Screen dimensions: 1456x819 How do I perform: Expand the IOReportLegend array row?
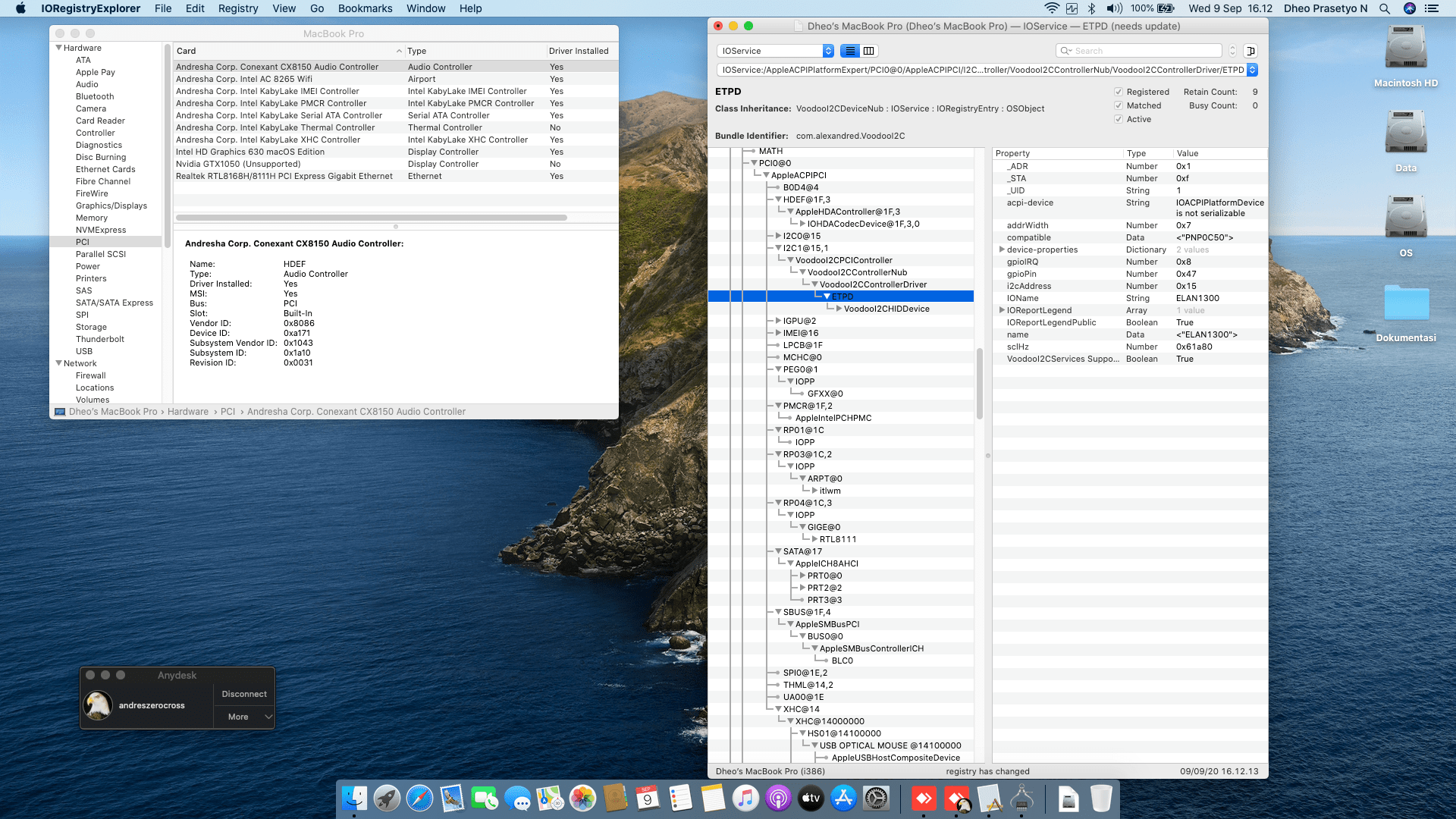tap(1002, 310)
